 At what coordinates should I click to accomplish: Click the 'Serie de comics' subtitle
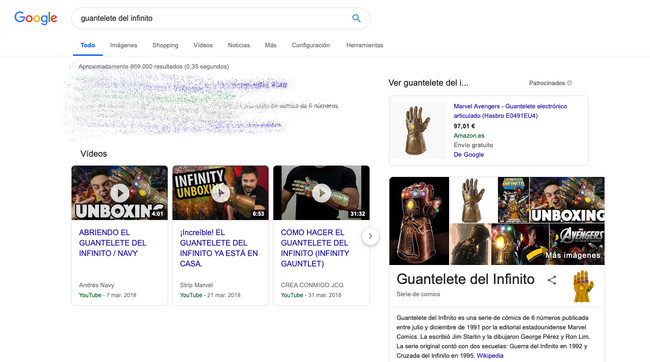click(x=418, y=294)
